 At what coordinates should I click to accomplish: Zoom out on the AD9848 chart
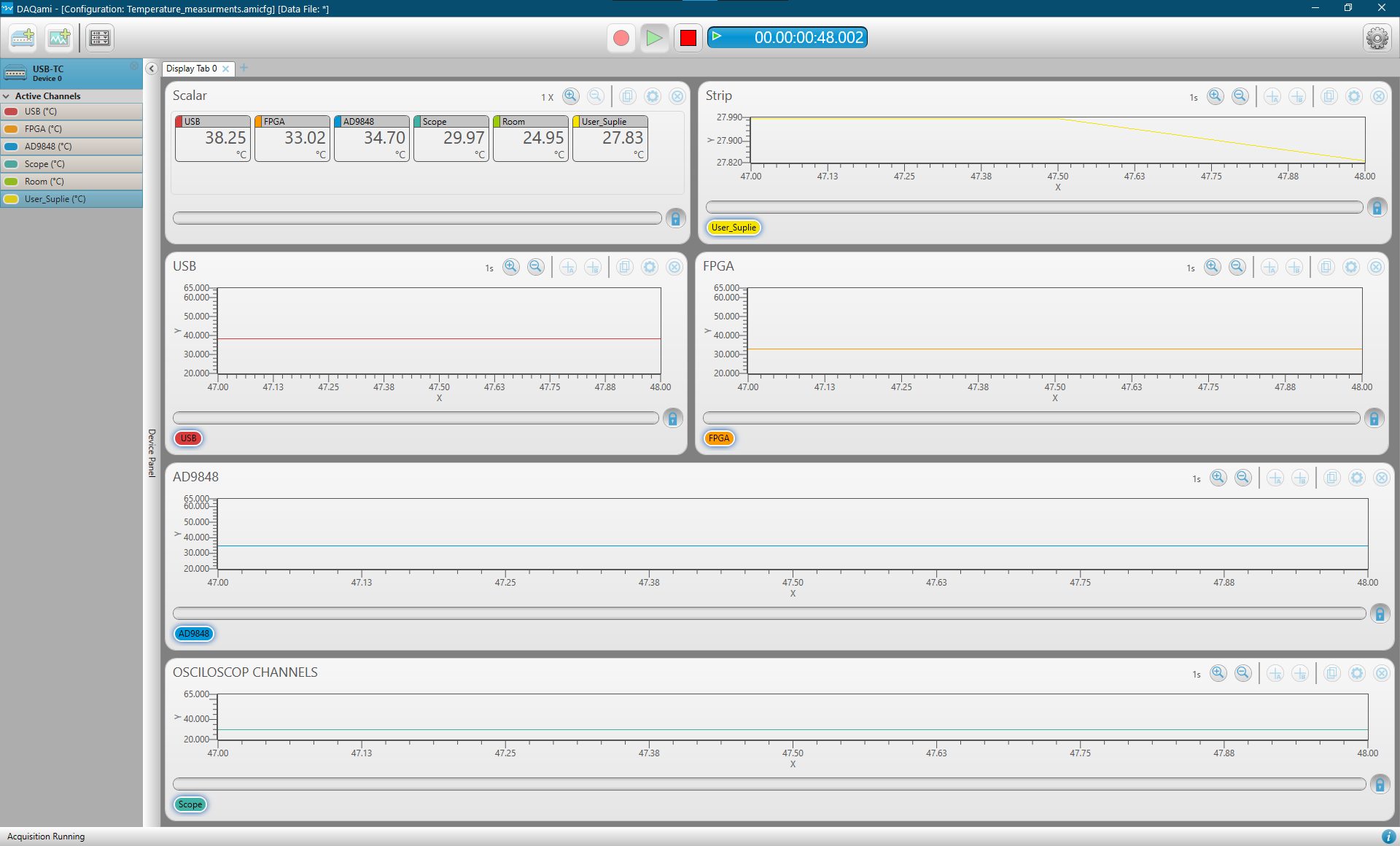click(1243, 478)
